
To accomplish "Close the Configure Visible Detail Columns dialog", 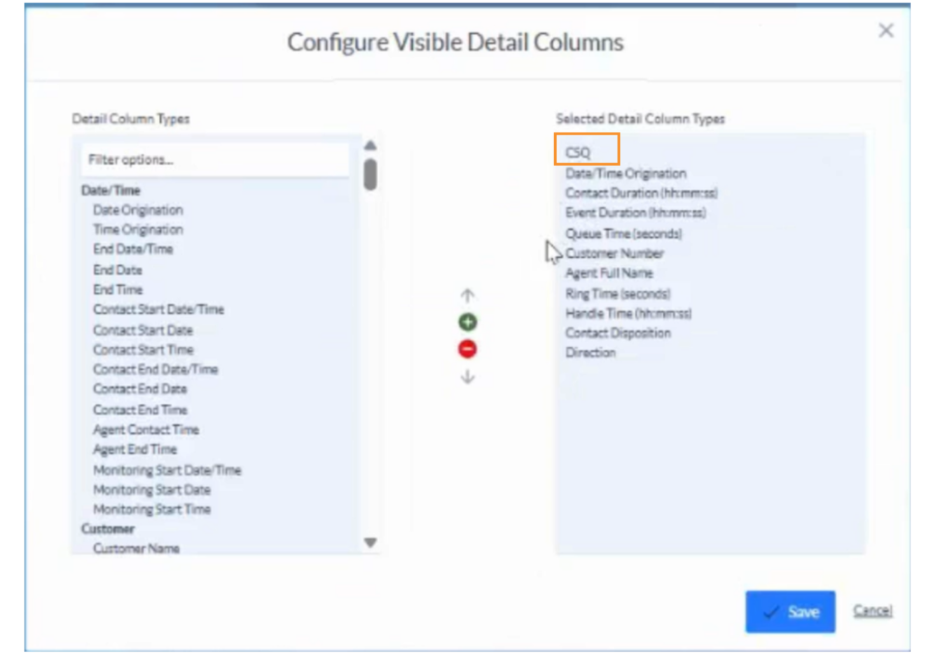I will pos(885,31).
